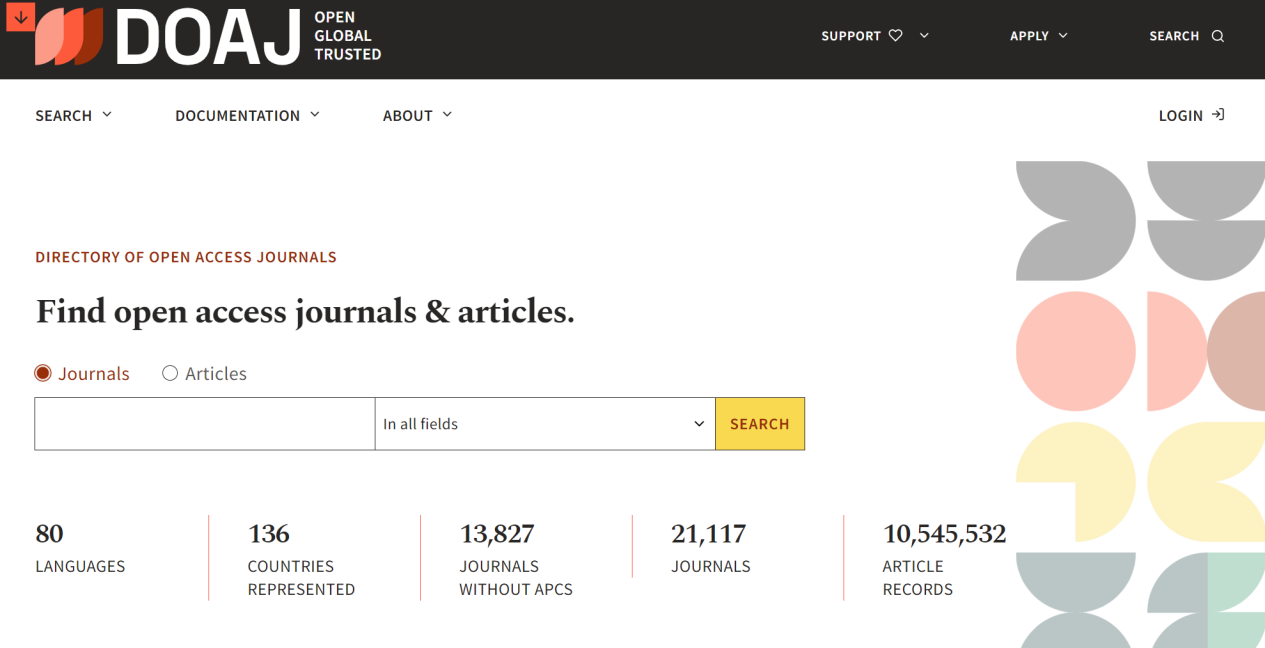Viewport: 1265px width, 648px height.
Task: Click the '21,117 Journals' statistic
Action: [x=711, y=549]
